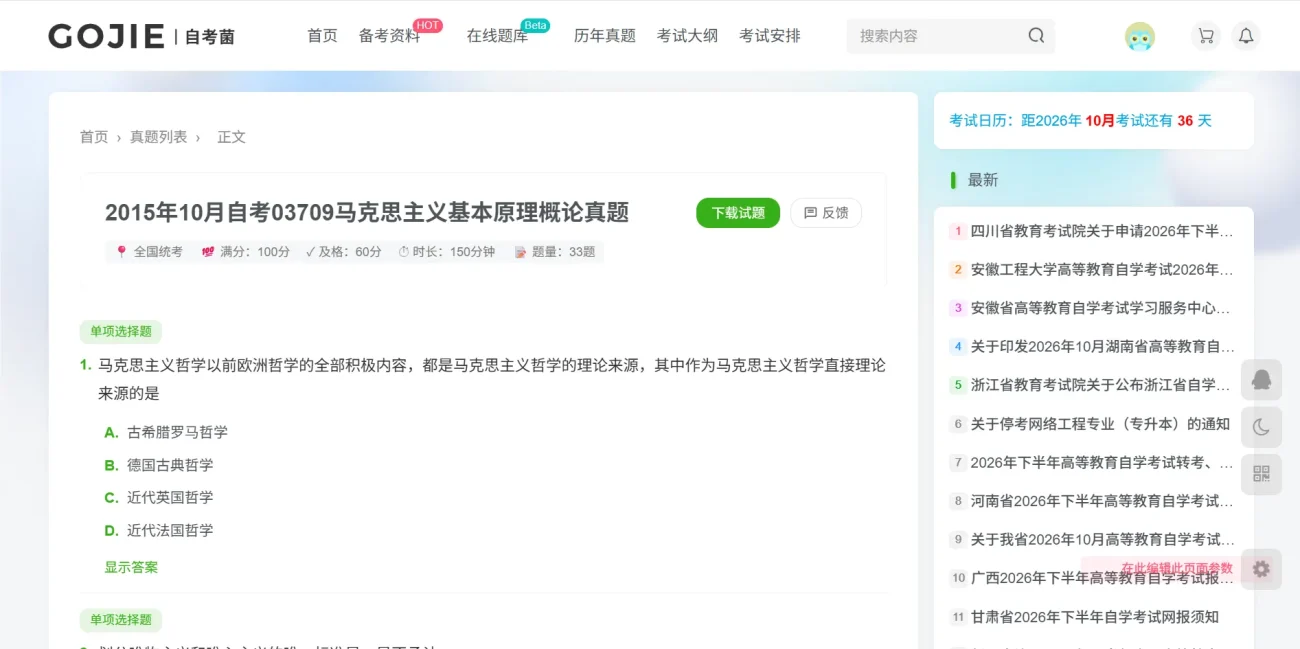
Task: Toggle dark mode with the moon icon
Action: click(x=1261, y=427)
